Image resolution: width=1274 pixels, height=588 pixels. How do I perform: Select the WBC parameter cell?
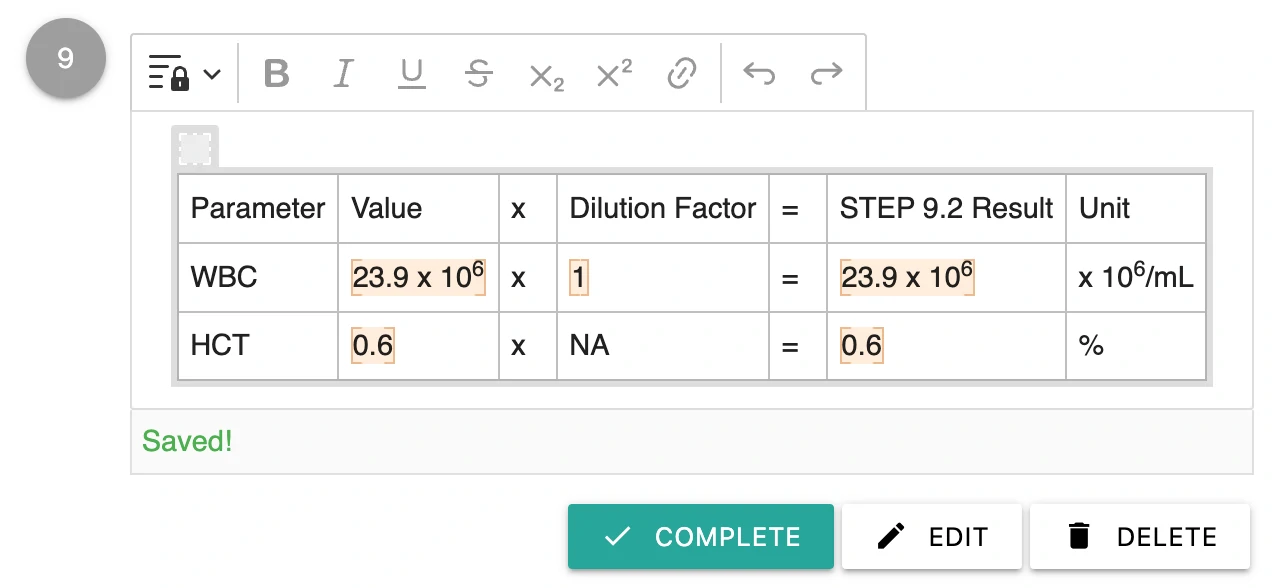(258, 277)
